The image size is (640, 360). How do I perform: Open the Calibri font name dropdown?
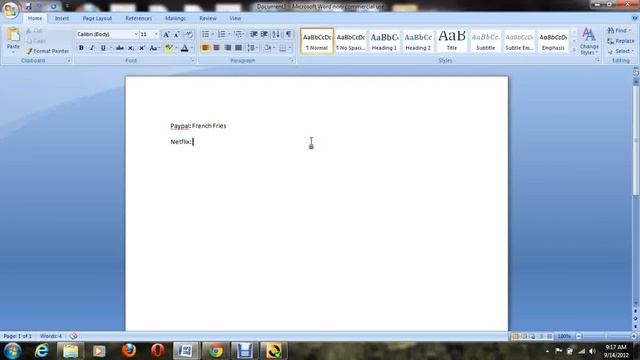136,34
